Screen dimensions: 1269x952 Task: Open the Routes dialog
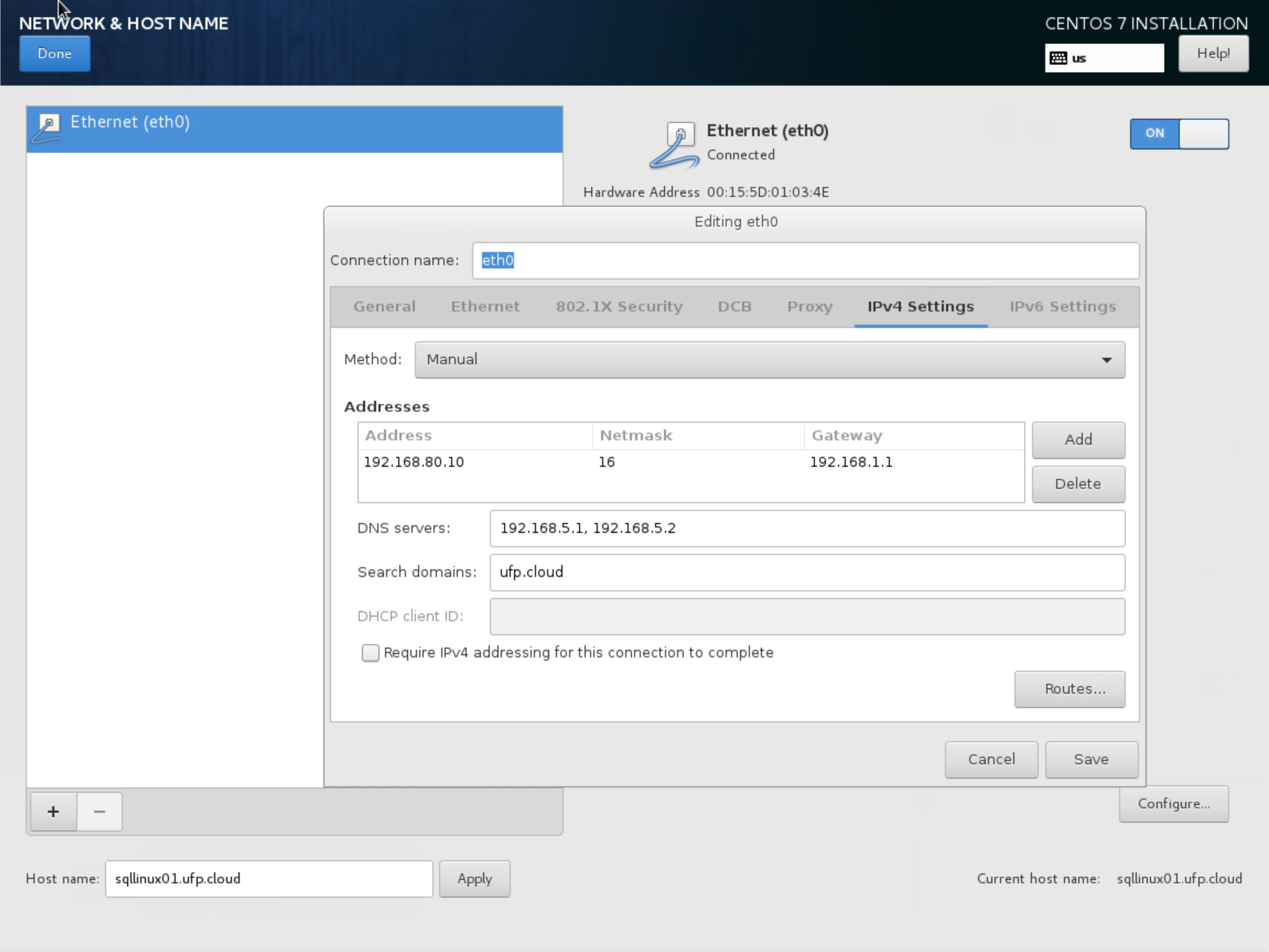(1069, 689)
